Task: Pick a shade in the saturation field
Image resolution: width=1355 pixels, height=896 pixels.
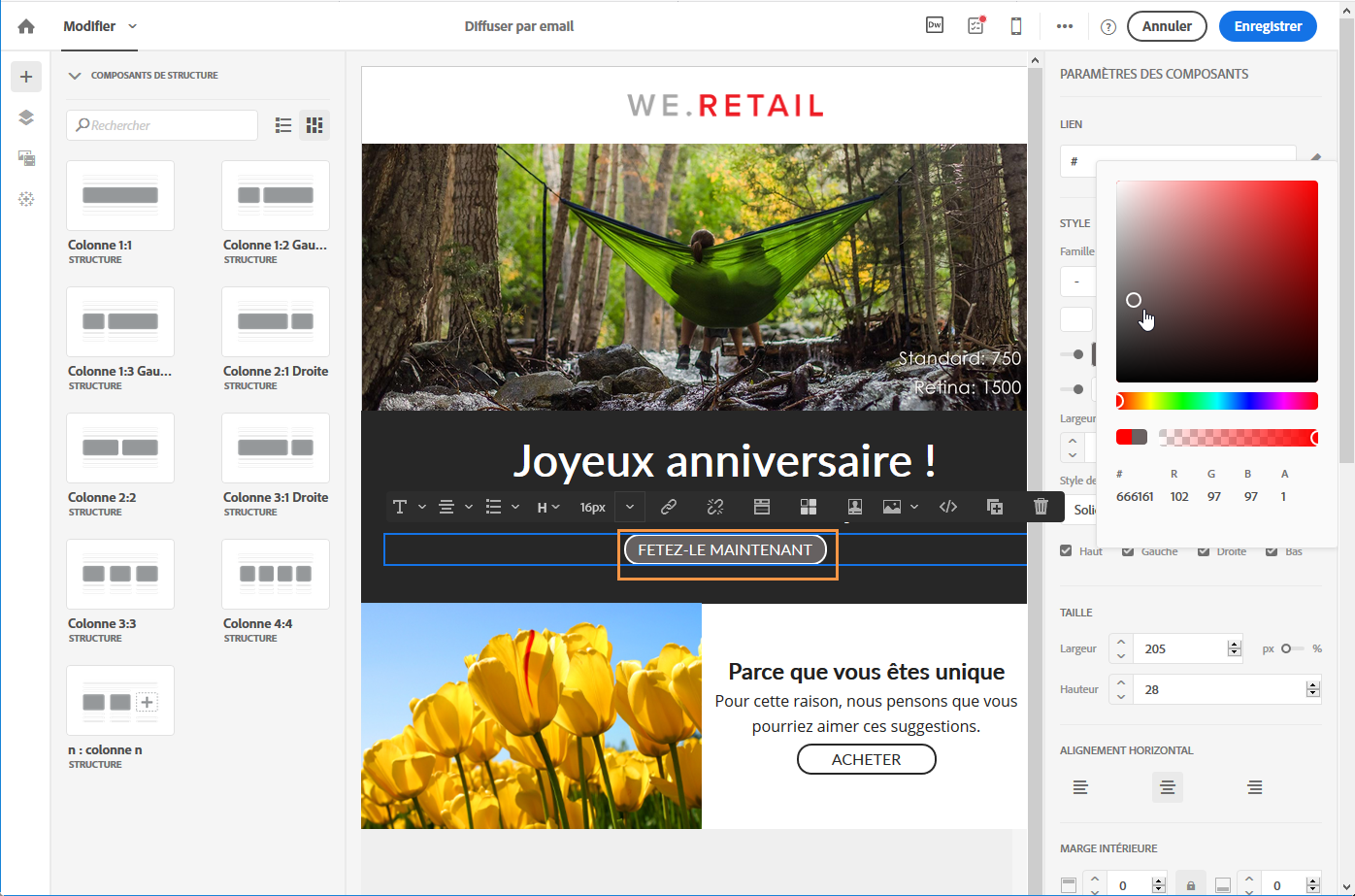Action: 1217,282
